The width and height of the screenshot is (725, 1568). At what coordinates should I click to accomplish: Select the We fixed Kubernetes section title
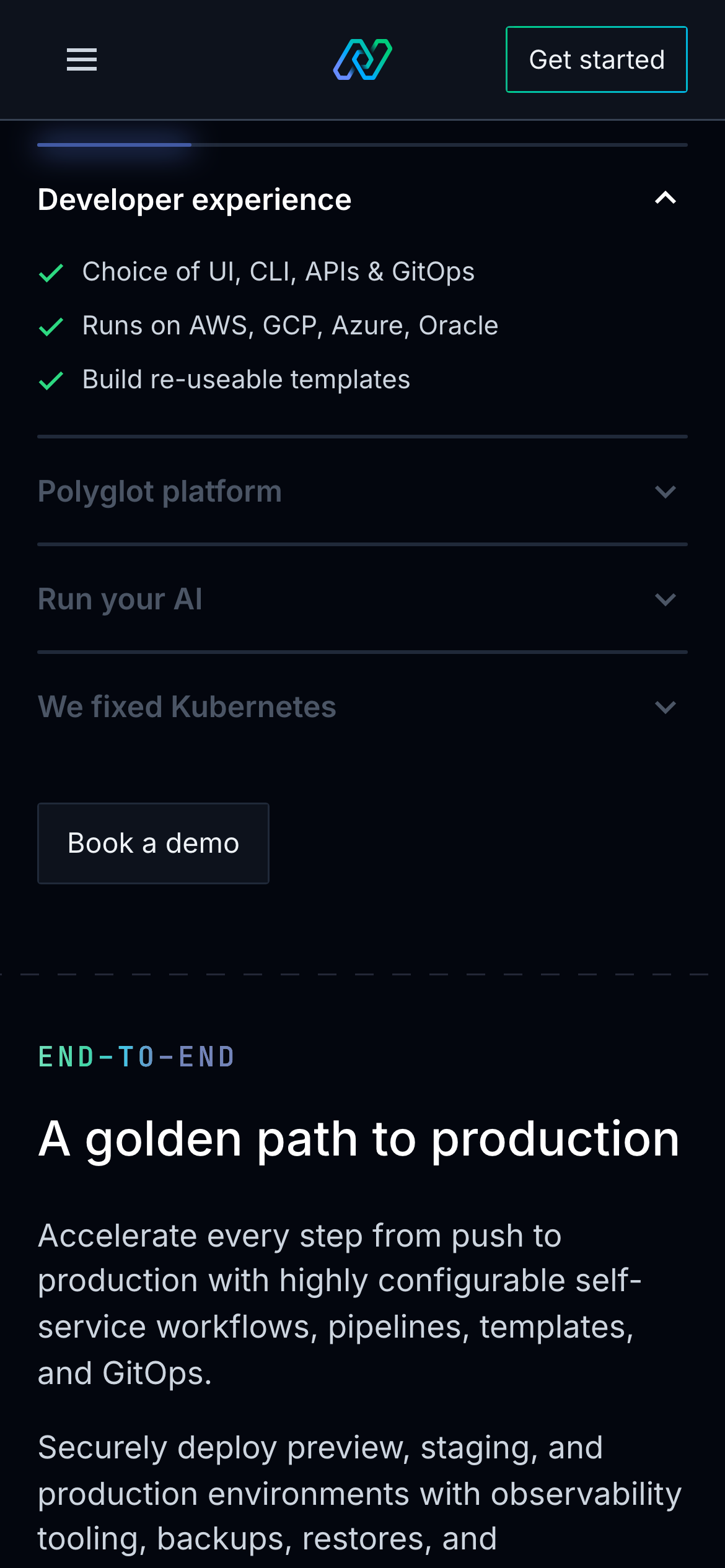[187, 707]
